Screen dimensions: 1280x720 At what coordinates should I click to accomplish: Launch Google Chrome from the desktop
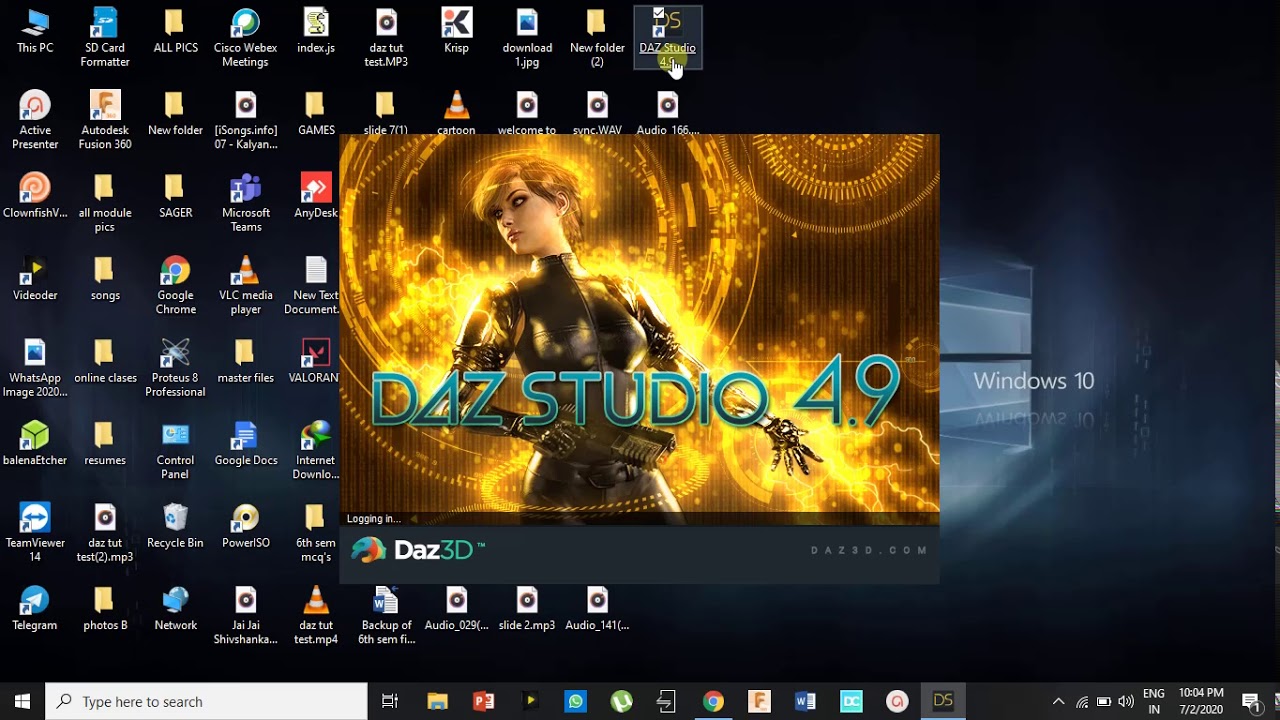(175, 285)
